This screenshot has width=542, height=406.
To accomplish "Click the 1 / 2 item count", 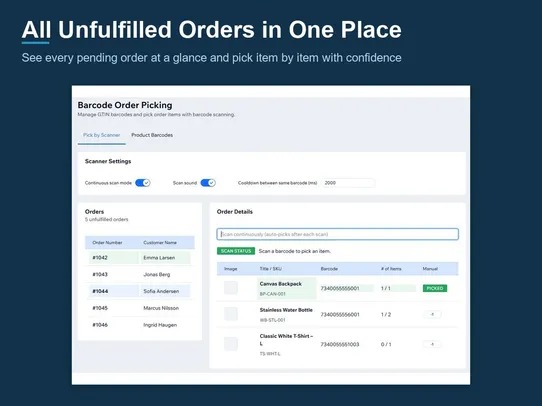I will [x=386, y=314].
